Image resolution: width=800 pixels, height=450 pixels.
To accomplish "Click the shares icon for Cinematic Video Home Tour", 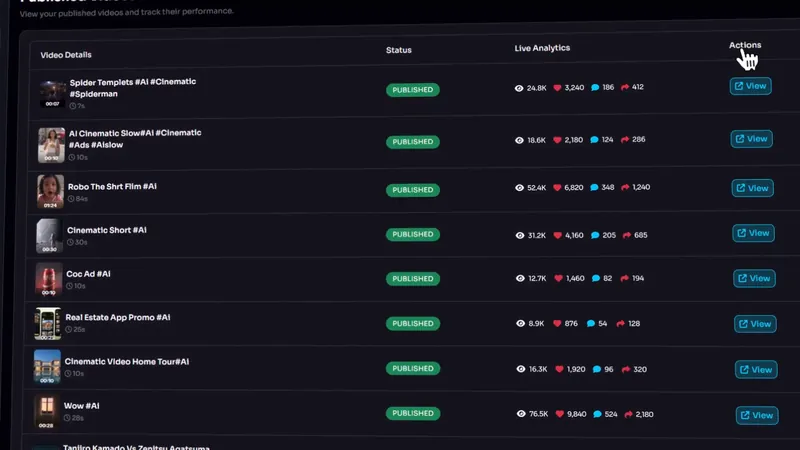I will 626,369.
